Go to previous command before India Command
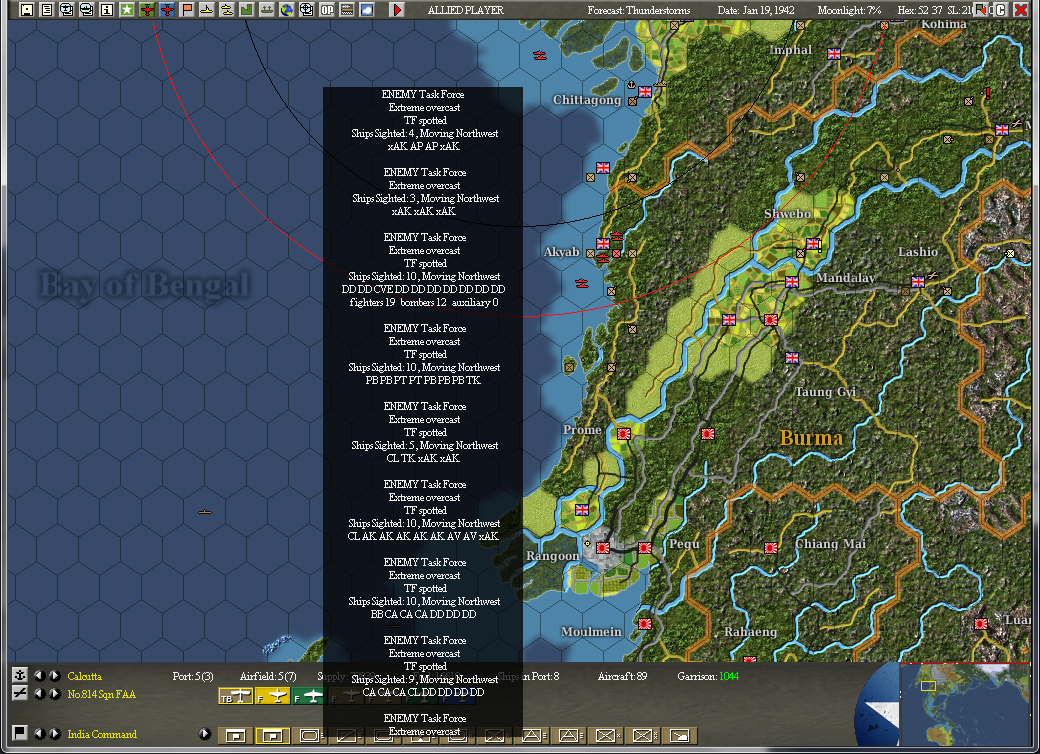 [40, 733]
